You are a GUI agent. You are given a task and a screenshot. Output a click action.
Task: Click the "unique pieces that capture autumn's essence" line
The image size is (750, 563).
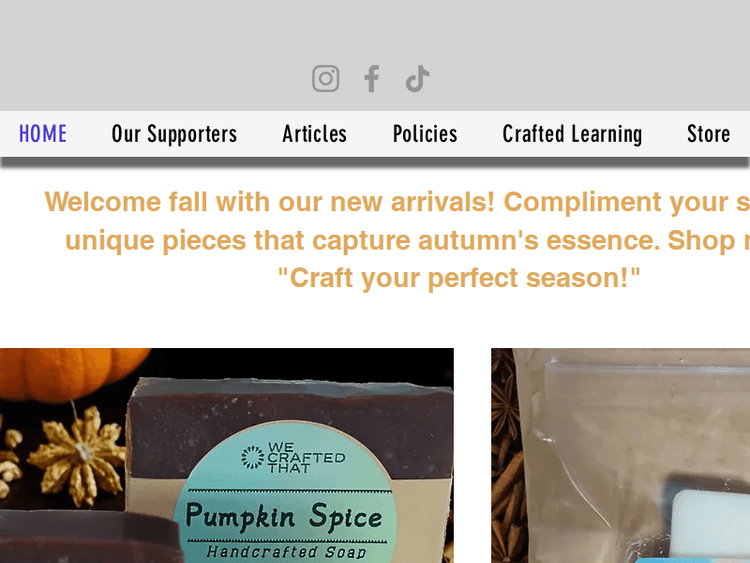pyautogui.click(x=363, y=240)
